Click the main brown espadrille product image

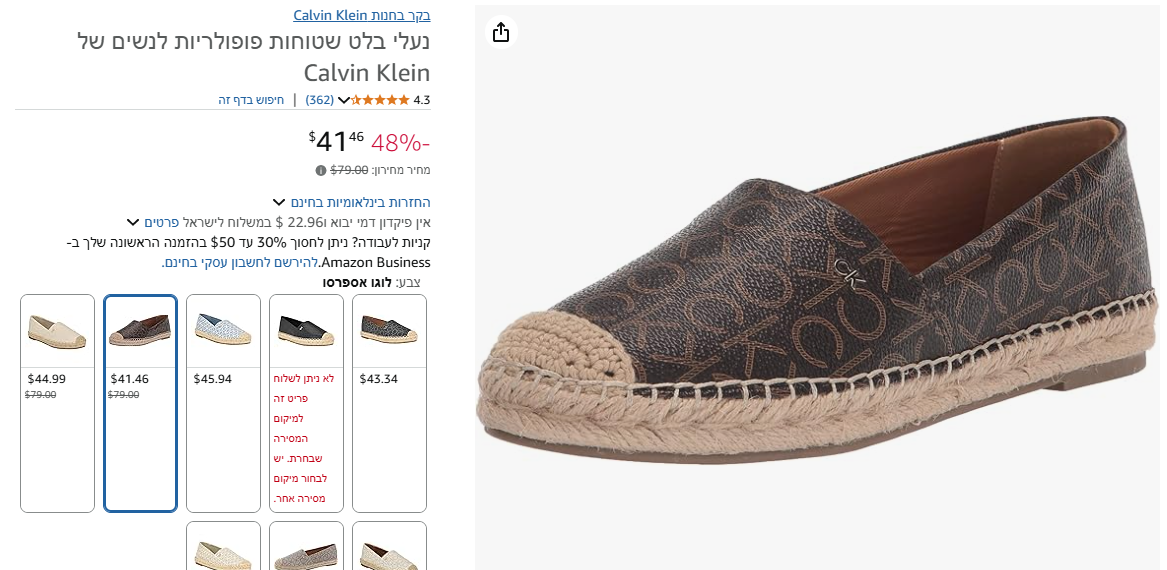pos(815,300)
